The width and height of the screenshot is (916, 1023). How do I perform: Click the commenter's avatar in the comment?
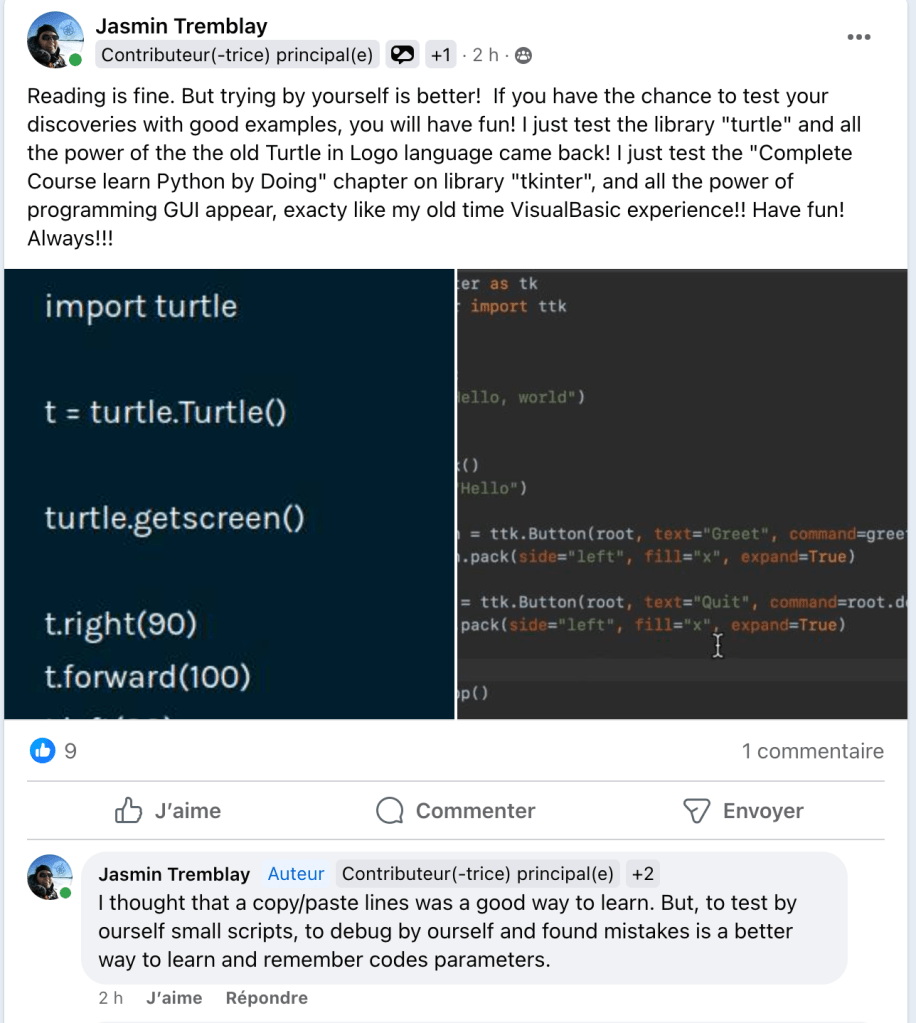point(50,877)
